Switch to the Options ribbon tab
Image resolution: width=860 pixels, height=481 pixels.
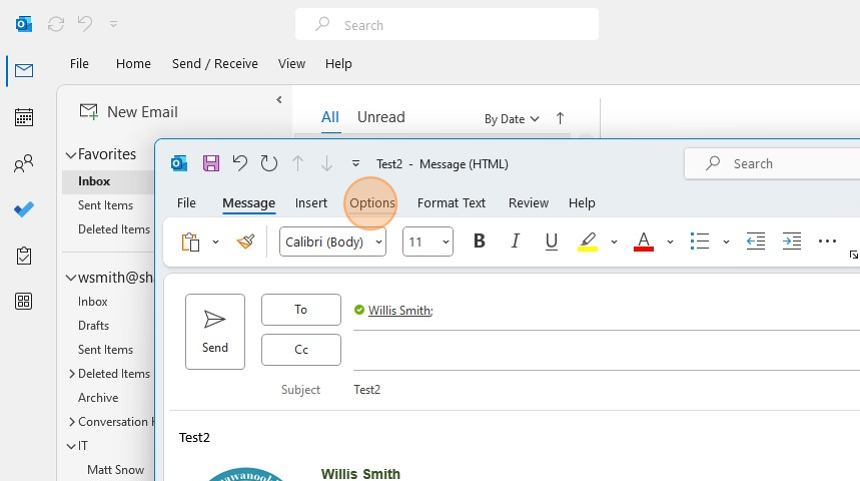click(x=372, y=203)
